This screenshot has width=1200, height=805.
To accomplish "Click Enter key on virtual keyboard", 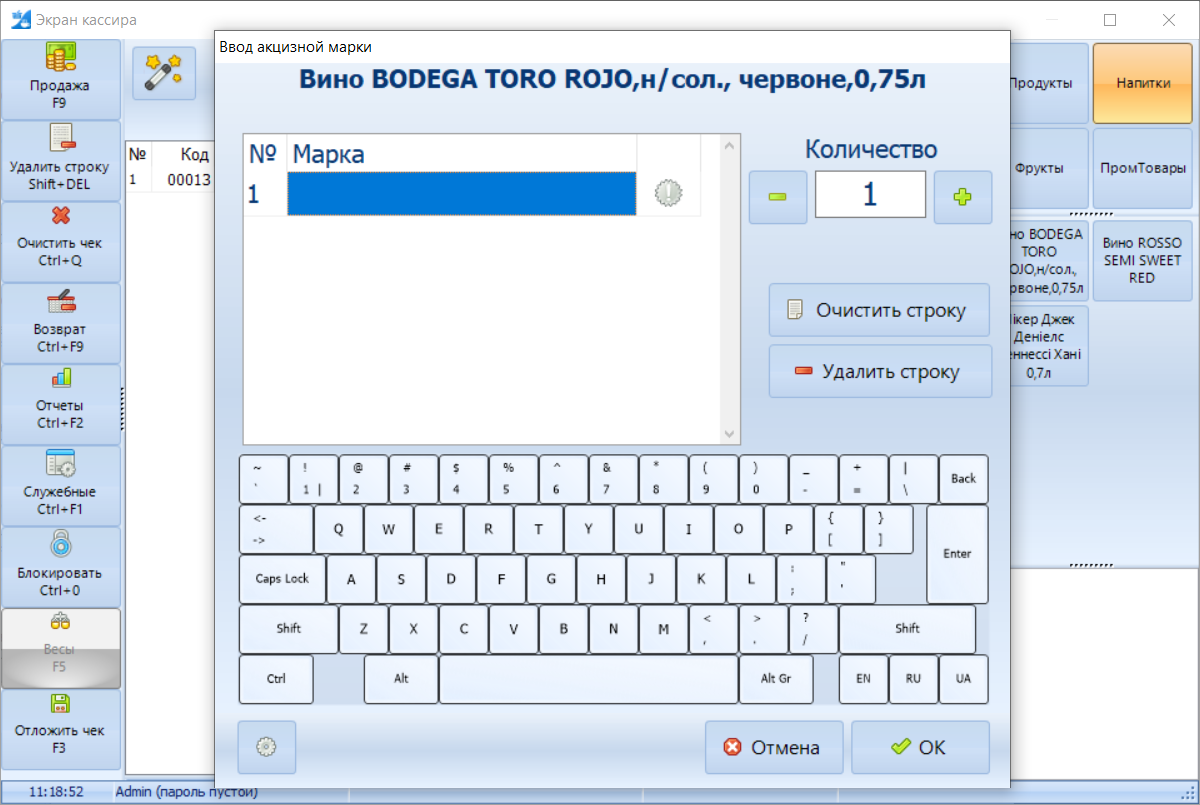I will pos(957,554).
